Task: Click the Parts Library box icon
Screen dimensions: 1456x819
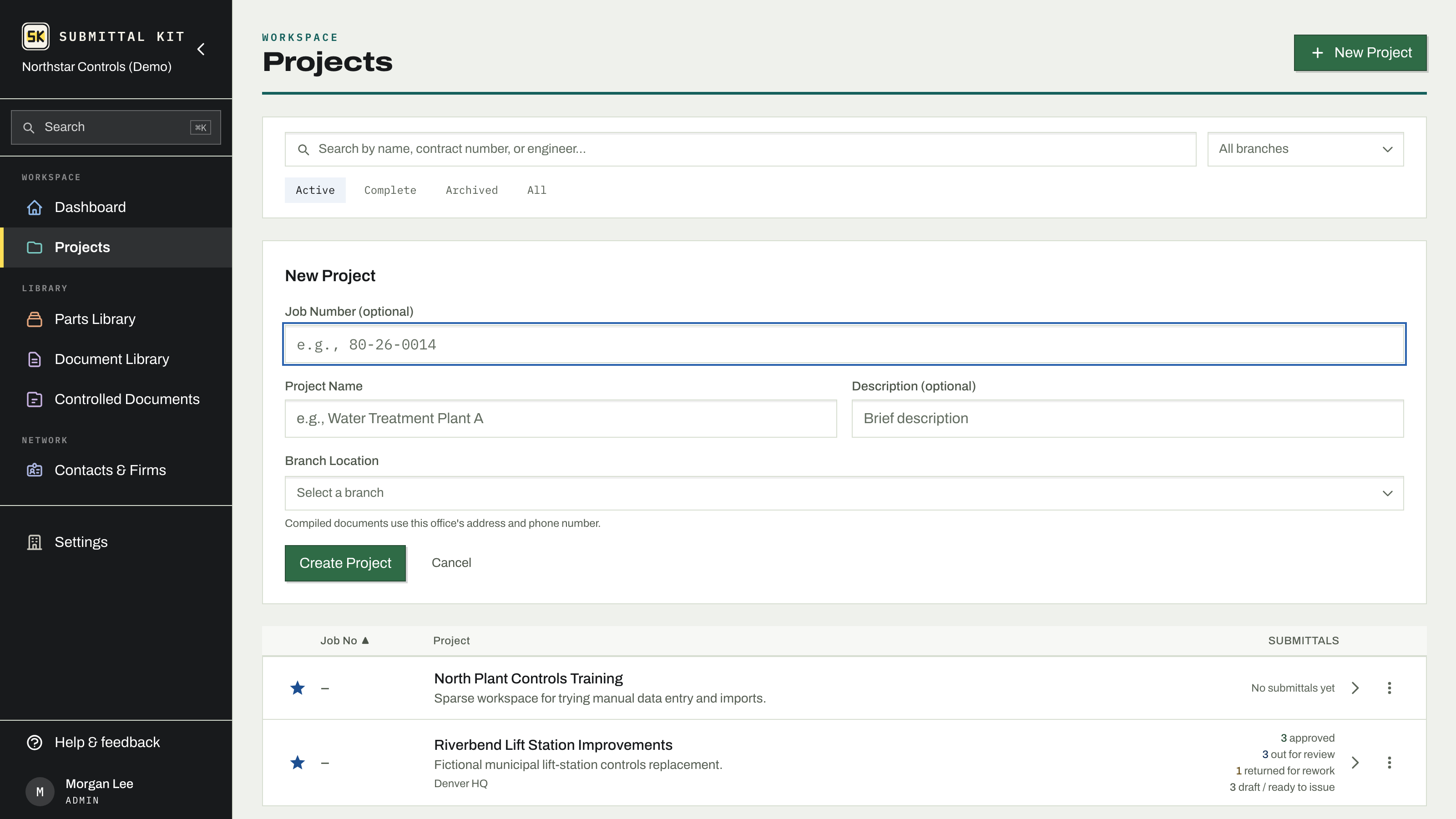Action: coord(35,319)
